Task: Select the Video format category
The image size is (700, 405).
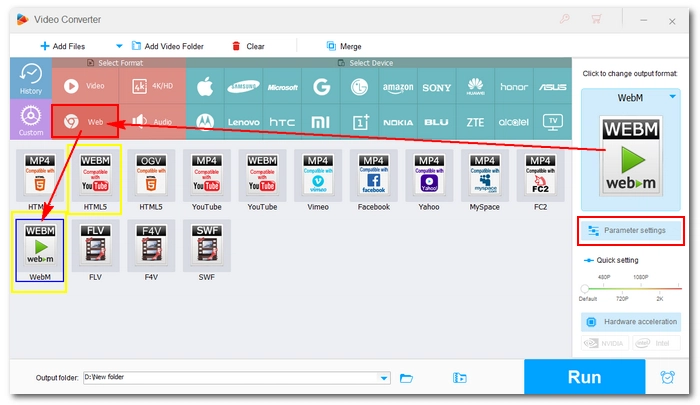Action: [85, 86]
